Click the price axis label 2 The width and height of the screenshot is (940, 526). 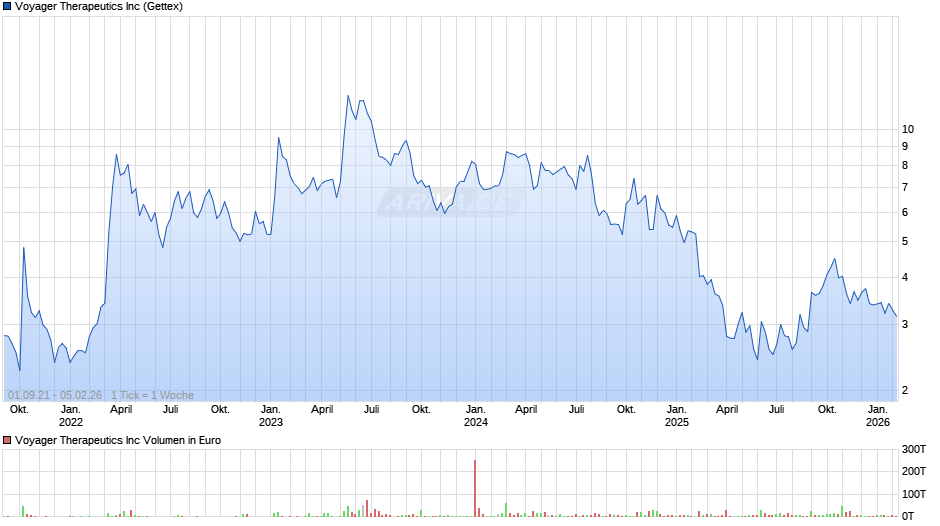click(905, 390)
